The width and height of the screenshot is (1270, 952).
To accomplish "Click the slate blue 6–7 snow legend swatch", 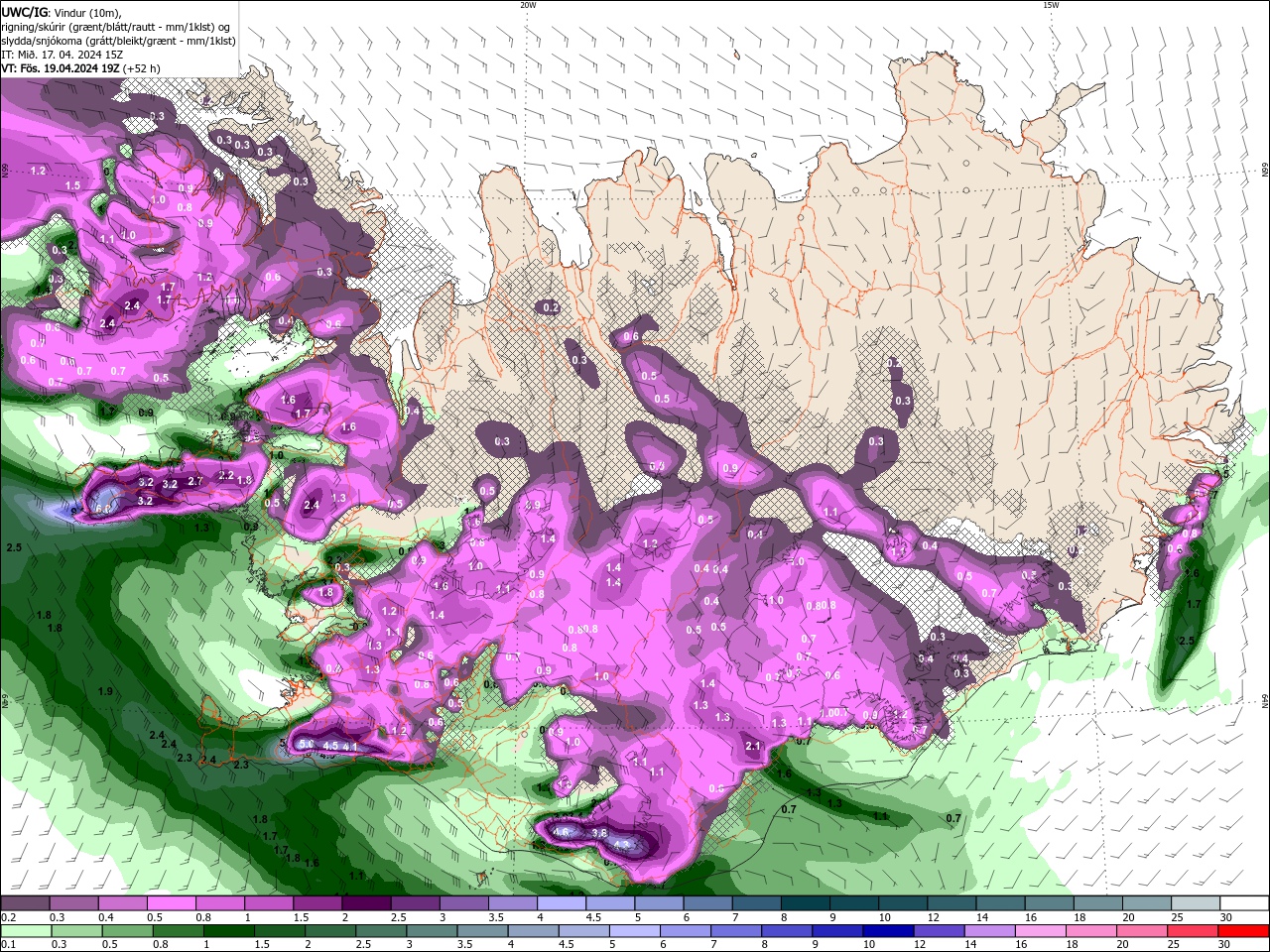I will (x=707, y=903).
